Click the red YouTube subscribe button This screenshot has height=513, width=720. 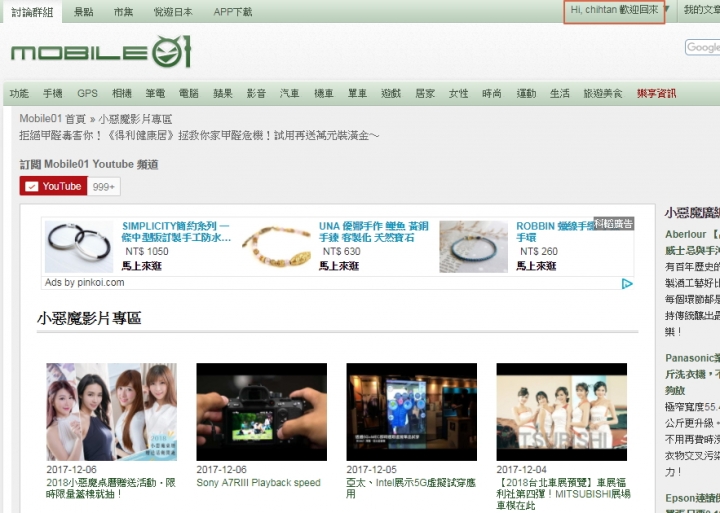click(x=53, y=186)
